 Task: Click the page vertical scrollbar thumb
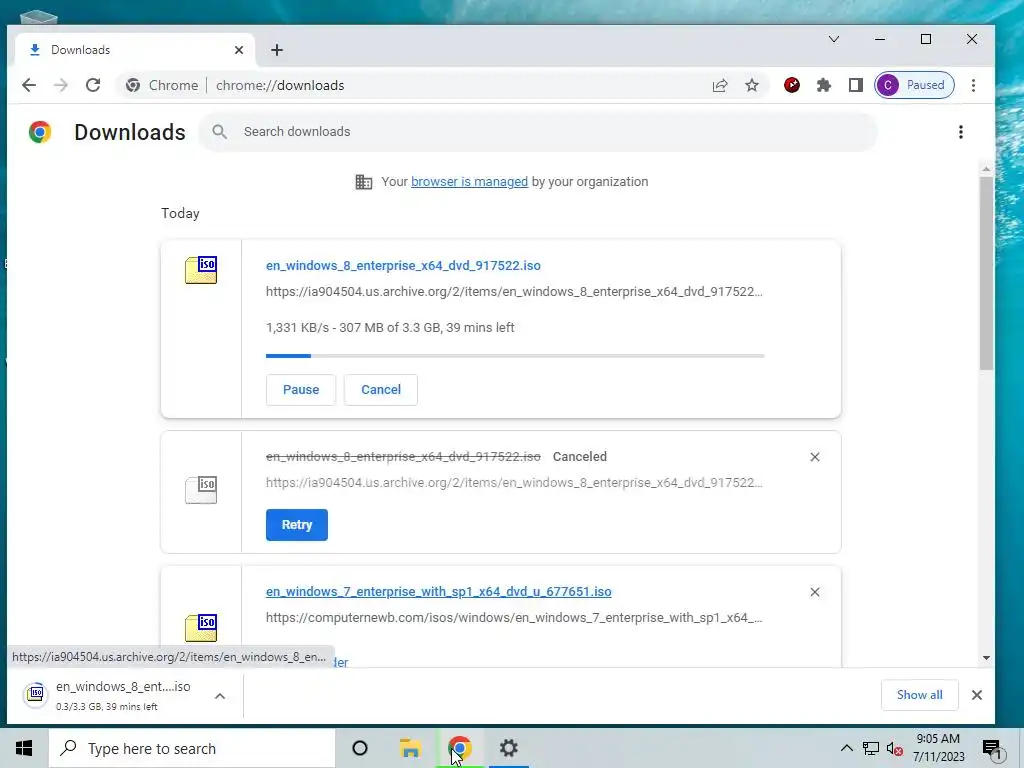pos(986,273)
